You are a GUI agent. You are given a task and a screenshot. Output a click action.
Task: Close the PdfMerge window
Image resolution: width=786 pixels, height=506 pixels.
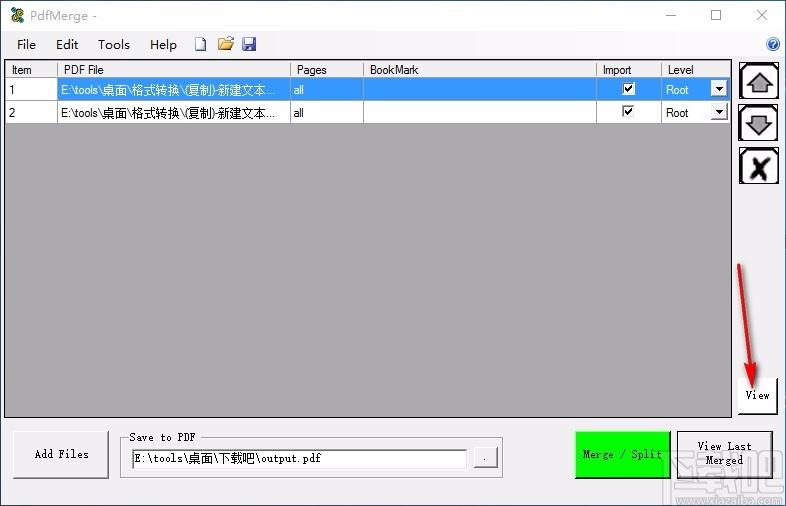tap(761, 16)
